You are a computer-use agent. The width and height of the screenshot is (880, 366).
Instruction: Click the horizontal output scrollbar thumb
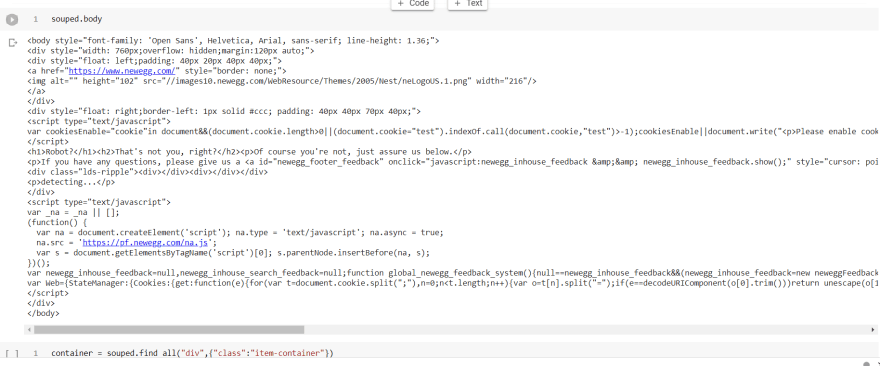(x=169, y=330)
